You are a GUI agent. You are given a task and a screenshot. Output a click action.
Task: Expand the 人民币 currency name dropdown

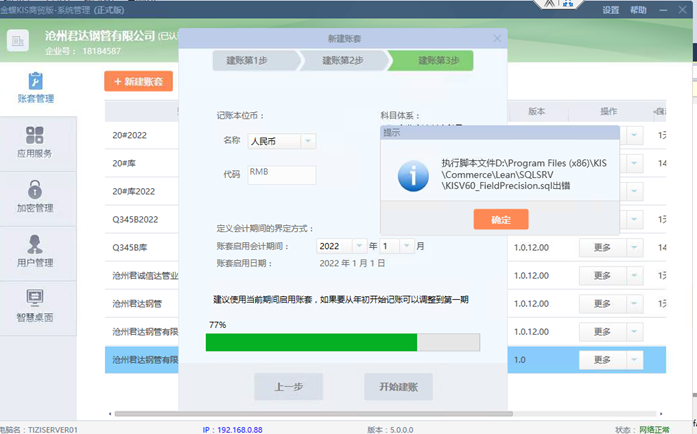(x=308, y=141)
